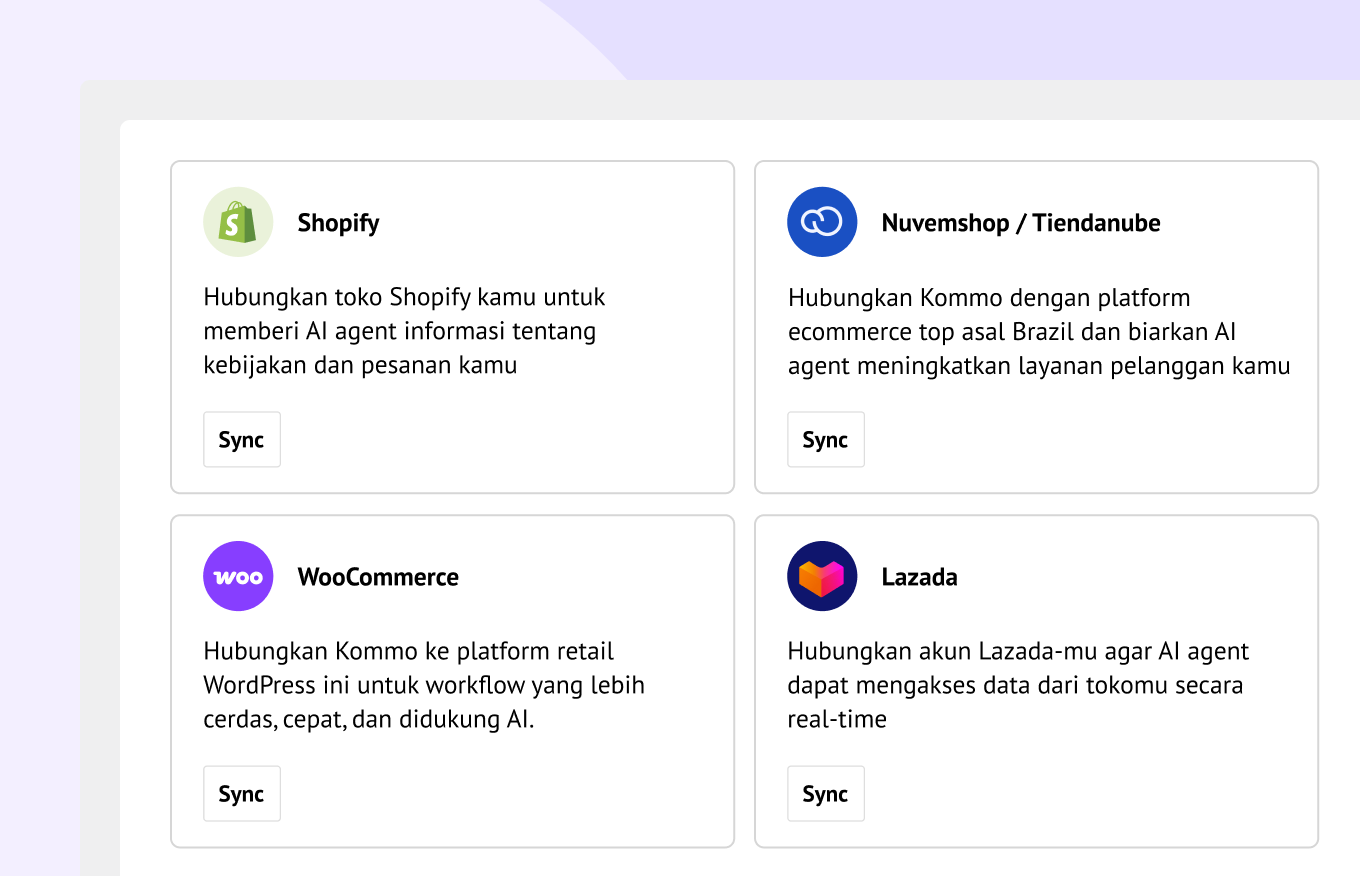Click the Shopify card title text
Screen dimensions: 1360x876
[338, 223]
